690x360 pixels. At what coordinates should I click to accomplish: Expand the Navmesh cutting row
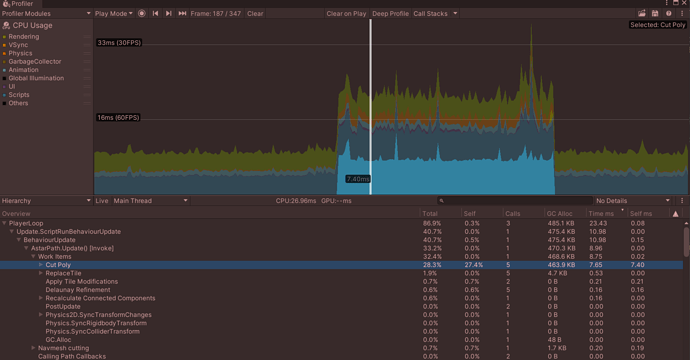[x=33, y=348]
